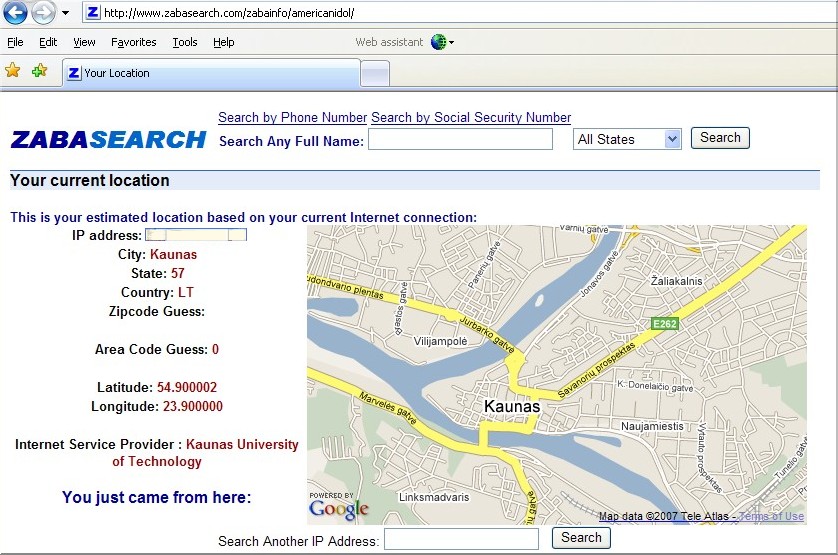
Task: Click the Vilijampolė label on map
Action: click(440, 341)
